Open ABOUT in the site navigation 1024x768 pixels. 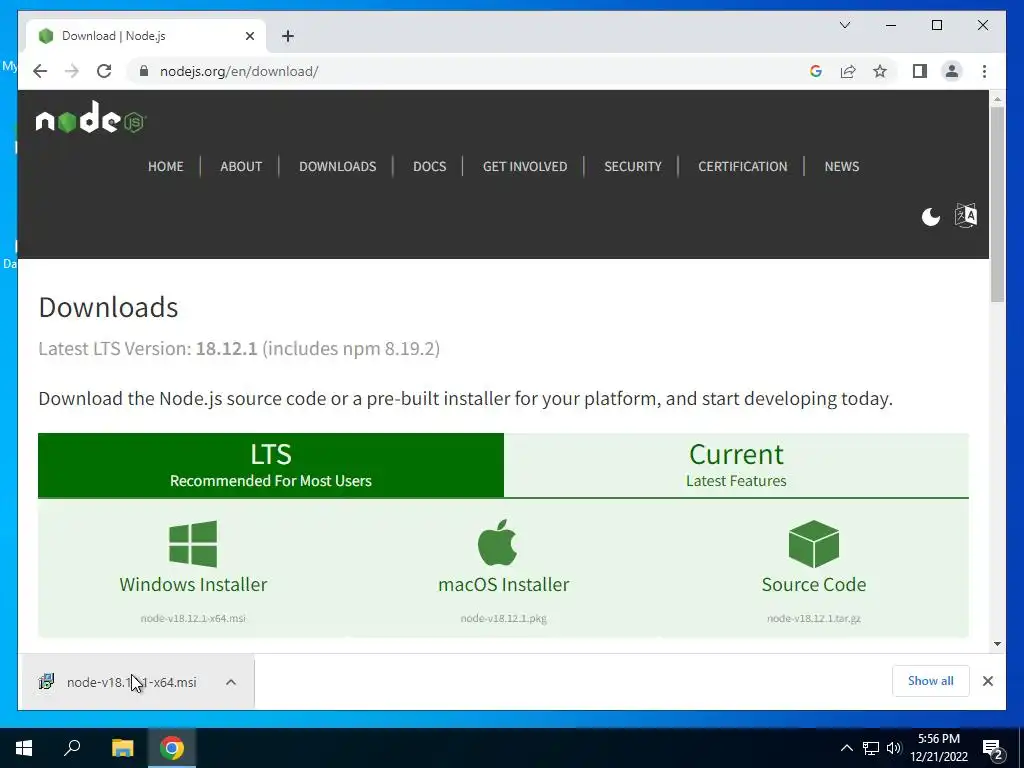241,167
